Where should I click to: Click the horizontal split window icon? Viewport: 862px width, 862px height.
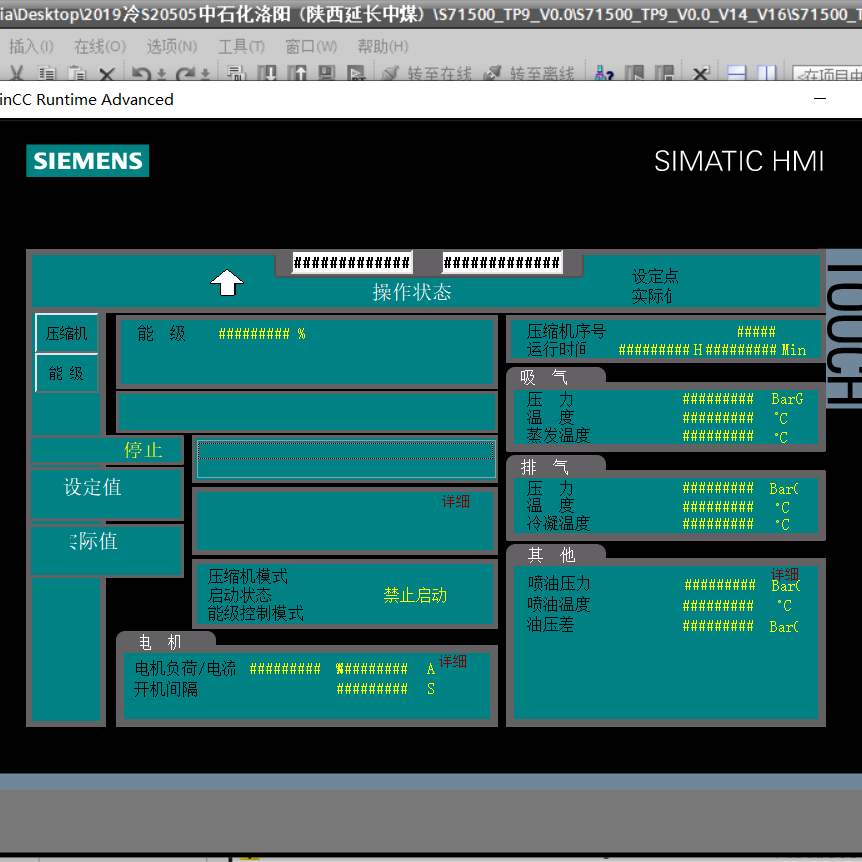[x=737, y=74]
